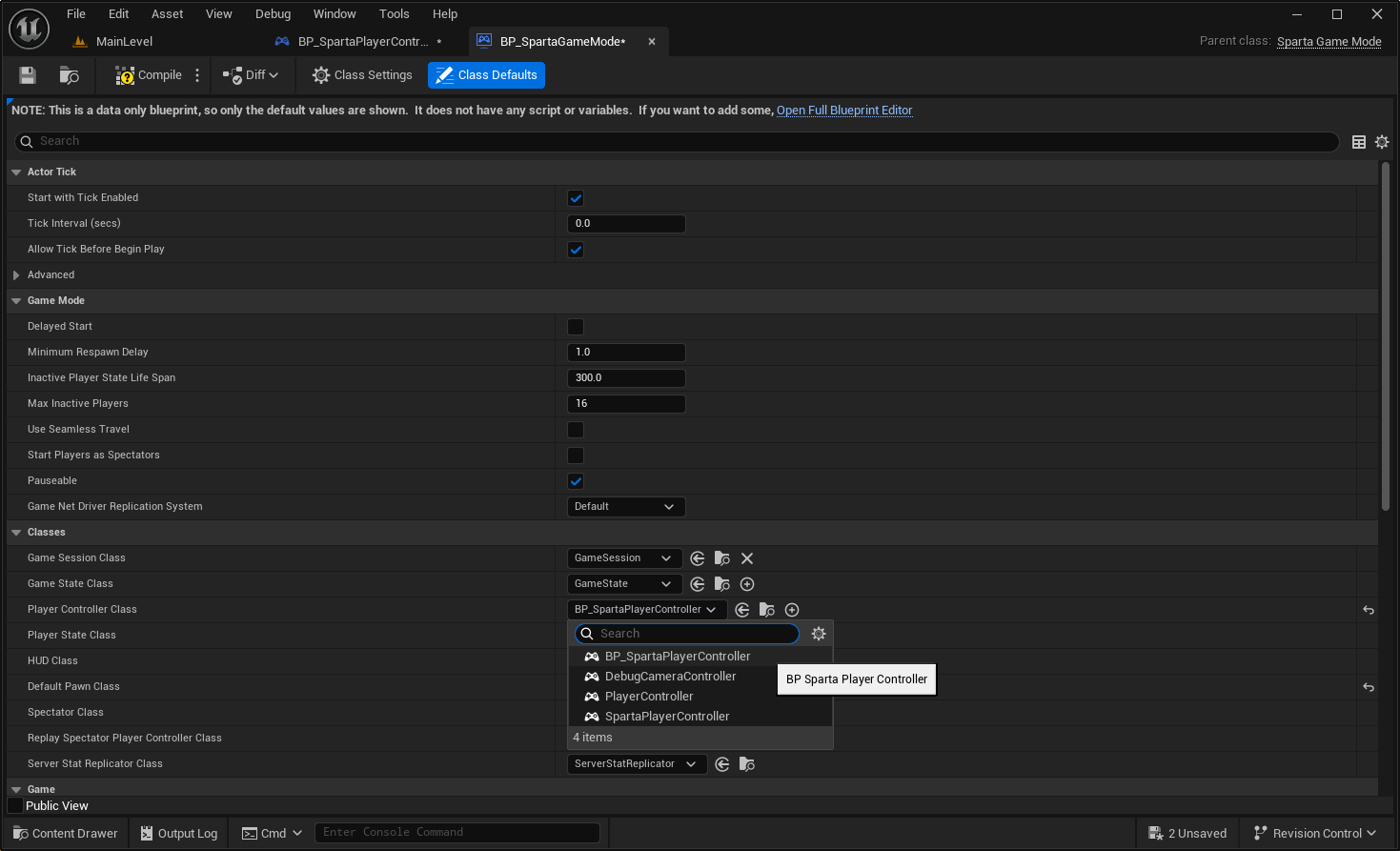Use selected asset for Player Controller Class
The width and height of the screenshot is (1400, 851).
click(x=742, y=610)
